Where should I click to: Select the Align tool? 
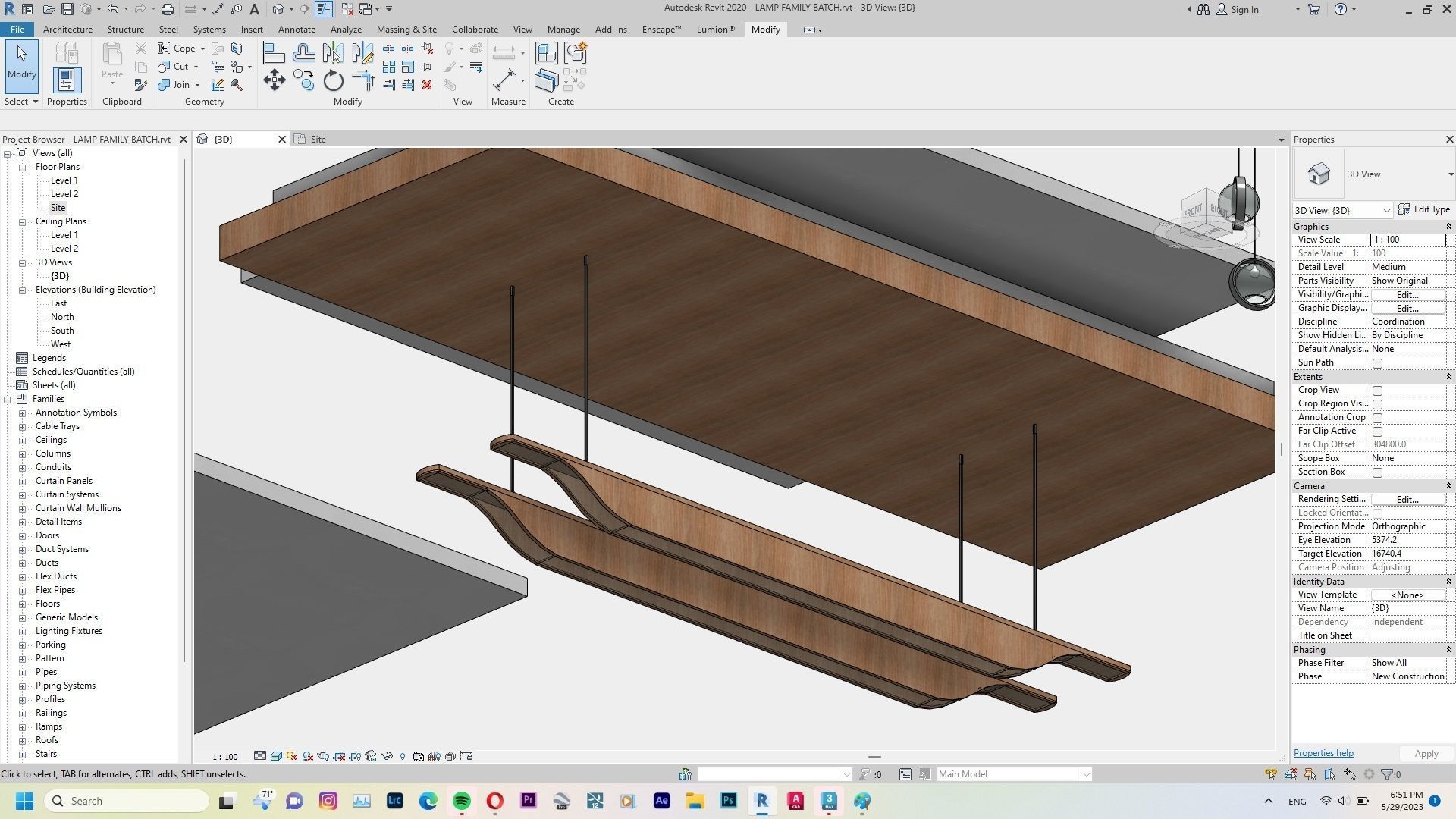(x=274, y=53)
